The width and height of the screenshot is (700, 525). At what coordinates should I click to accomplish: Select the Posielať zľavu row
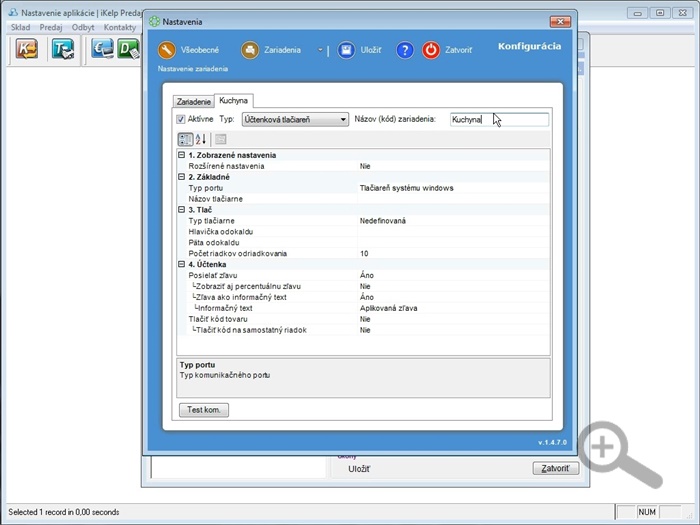[363, 275]
